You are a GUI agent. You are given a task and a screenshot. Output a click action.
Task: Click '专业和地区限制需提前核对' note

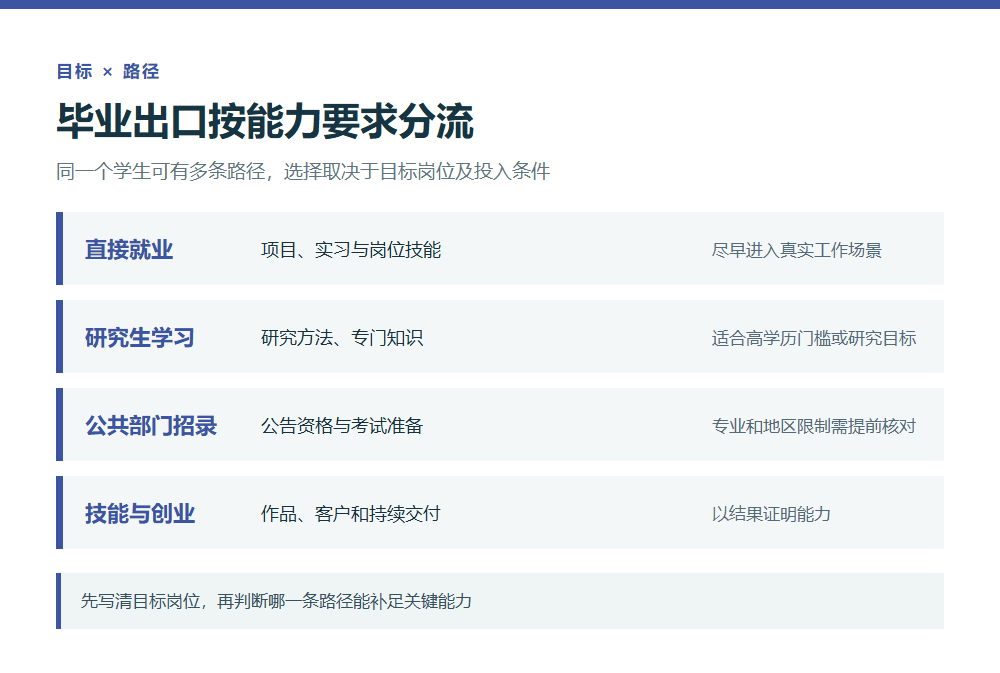[814, 426]
